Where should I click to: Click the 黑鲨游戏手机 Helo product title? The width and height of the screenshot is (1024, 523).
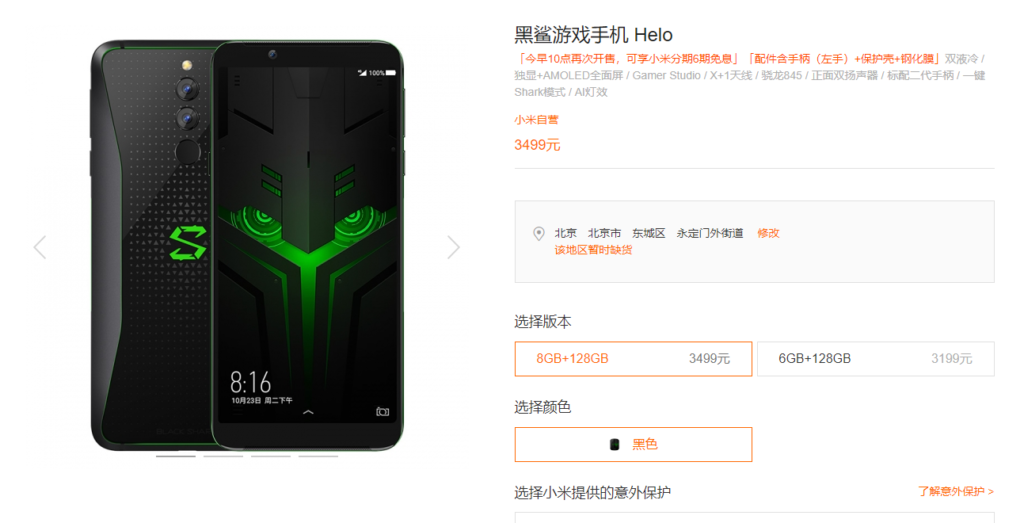(x=594, y=34)
